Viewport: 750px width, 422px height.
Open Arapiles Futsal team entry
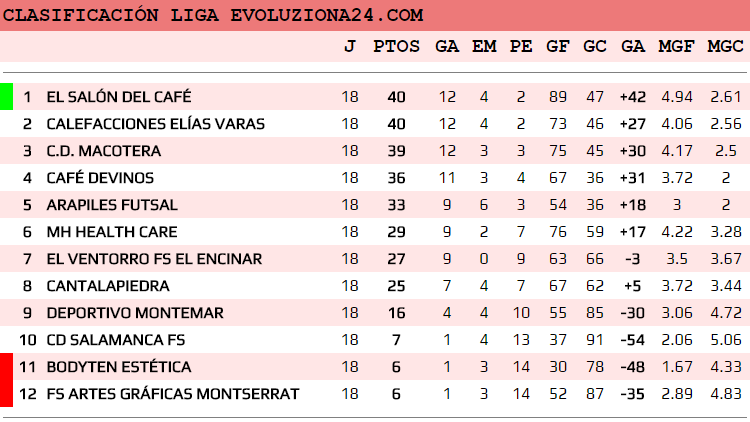(x=112, y=205)
